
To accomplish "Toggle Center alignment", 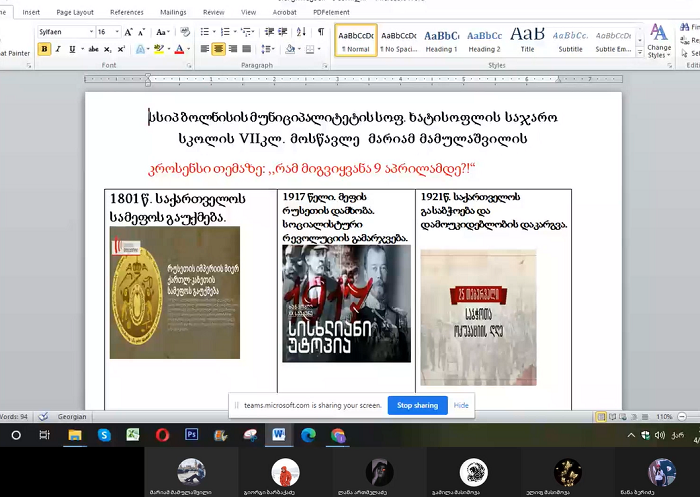I will [218, 49].
